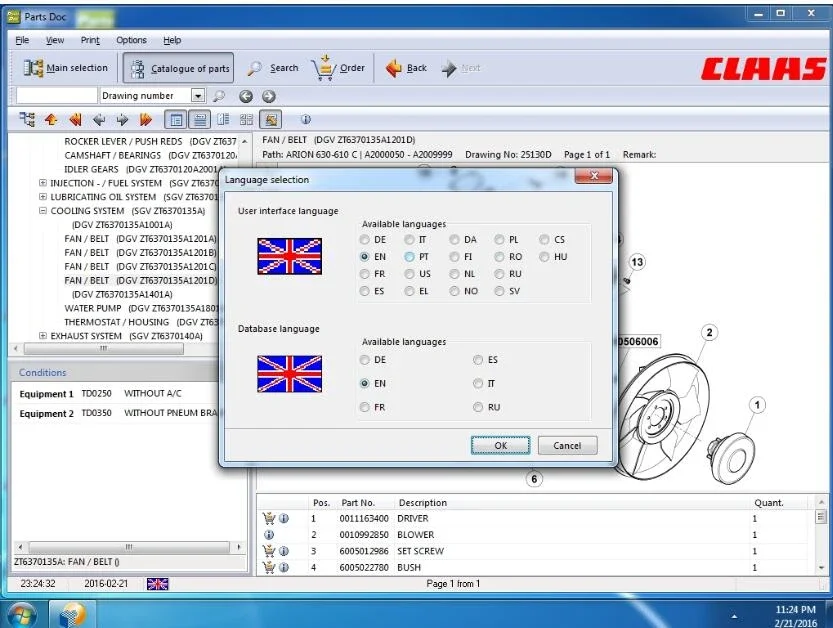Viewport: 833px width, 628px height.
Task: Open the Print menu
Action: [x=90, y=40]
